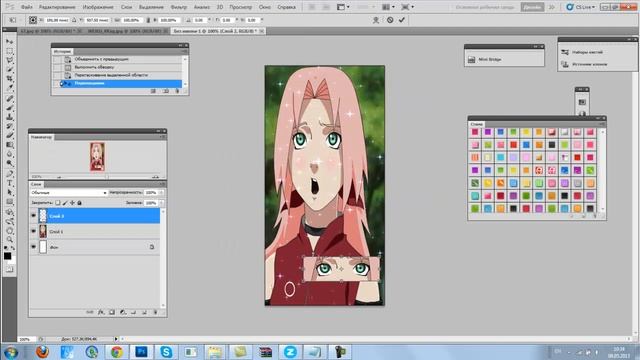Select the second History state in list
Viewport: 640px width, 360px height.
[118, 67]
